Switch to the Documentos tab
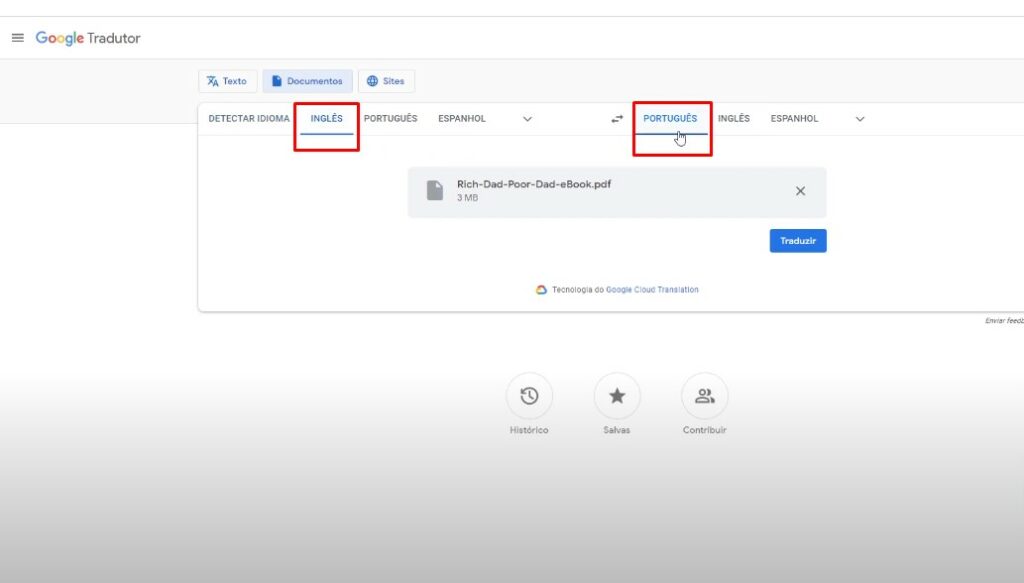Viewport: 1024px width, 583px height. [x=307, y=81]
